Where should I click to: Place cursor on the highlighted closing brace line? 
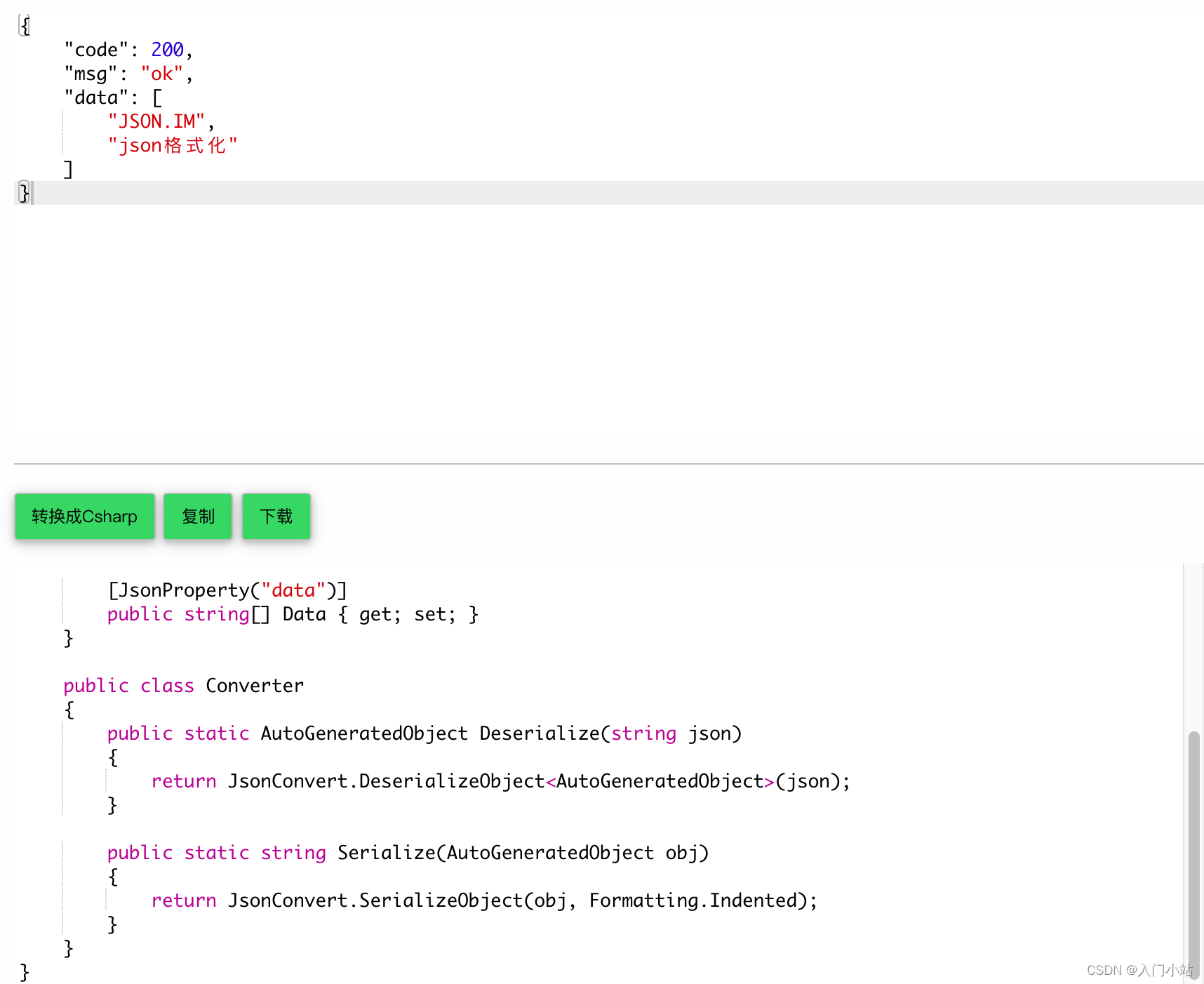click(609, 193)
